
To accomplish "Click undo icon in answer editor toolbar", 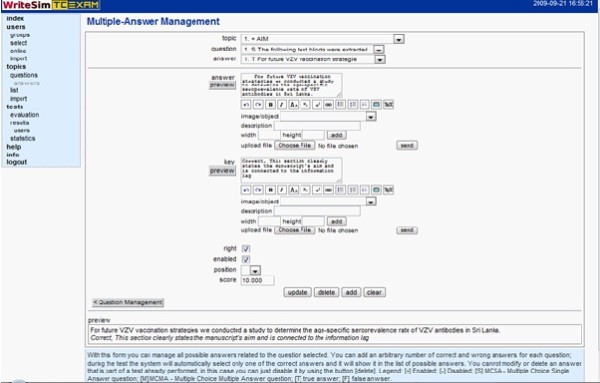I will click(x=246, y=104).
